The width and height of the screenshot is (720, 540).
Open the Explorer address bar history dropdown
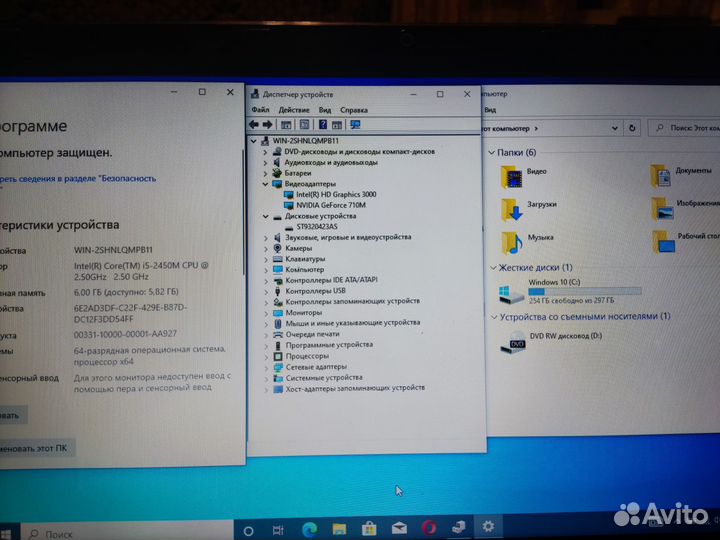614,128
